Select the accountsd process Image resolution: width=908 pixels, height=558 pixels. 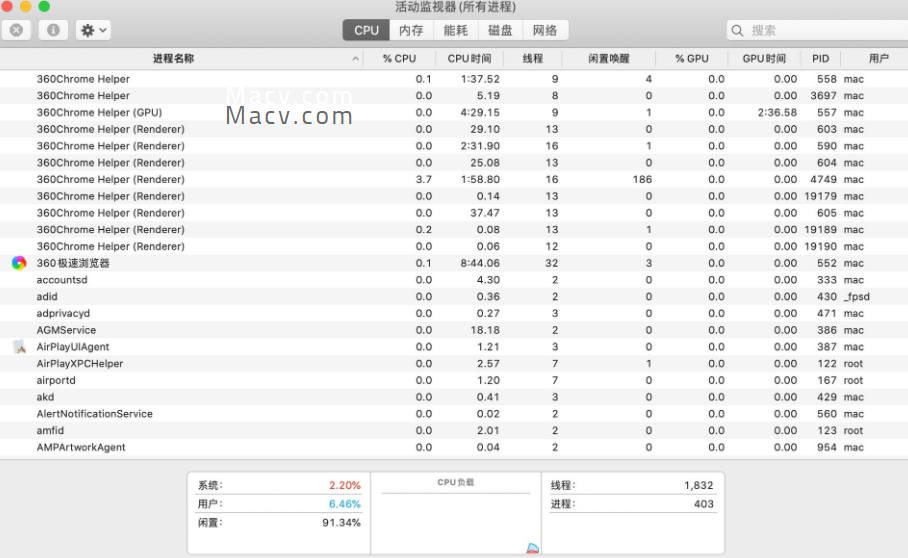[x=62, y=280]
